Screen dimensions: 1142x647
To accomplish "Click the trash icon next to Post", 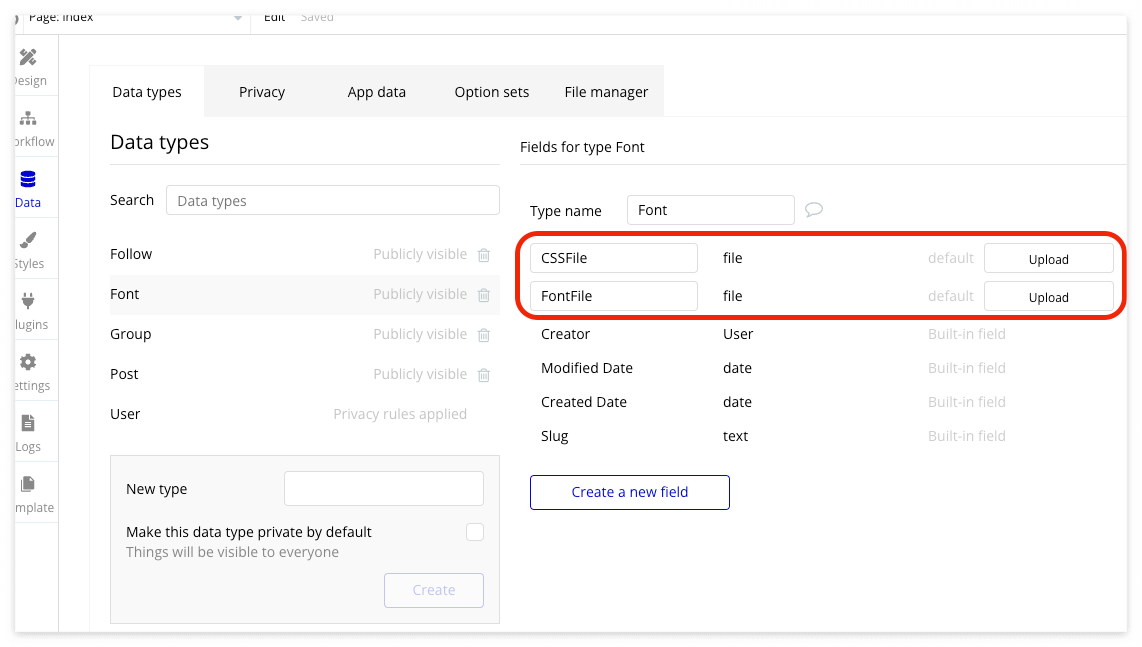I will click(484, 375).
